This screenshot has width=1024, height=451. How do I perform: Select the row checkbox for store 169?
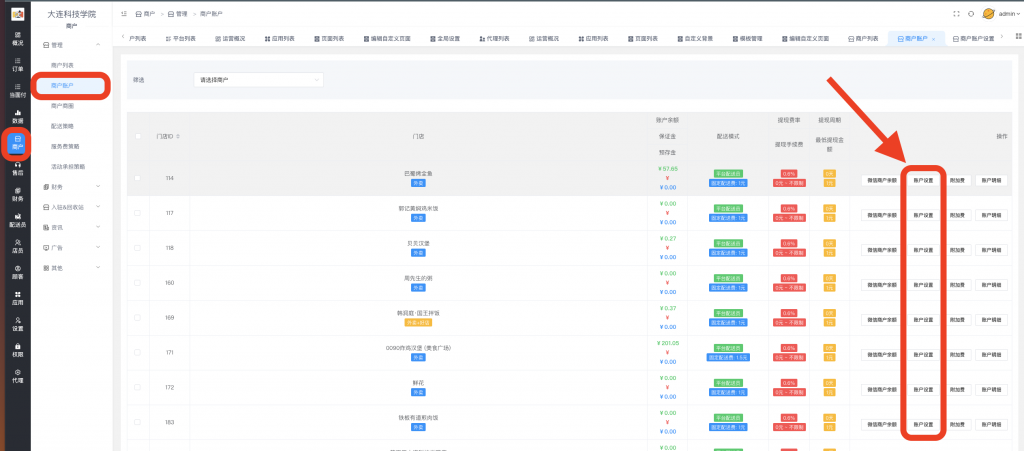pyautogui.click(x=137, y=317)
